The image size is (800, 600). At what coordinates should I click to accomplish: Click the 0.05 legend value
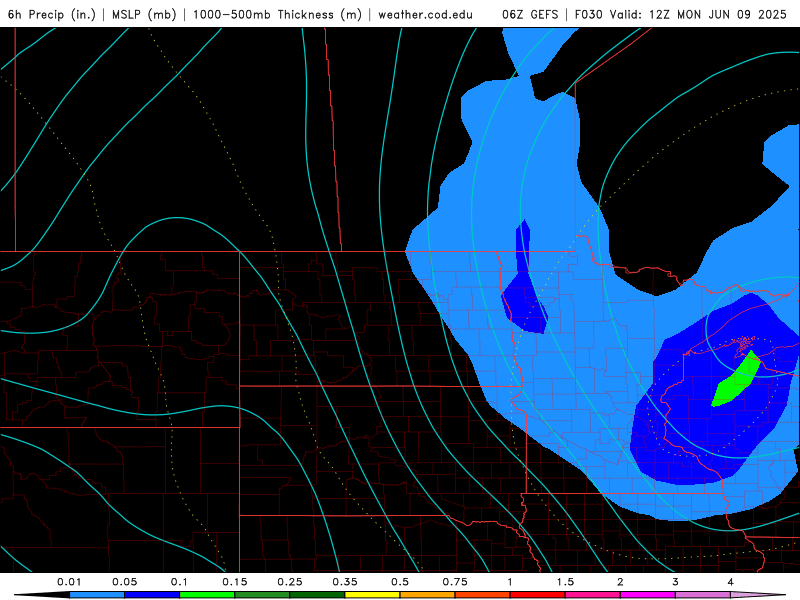[x=124, y=582]
